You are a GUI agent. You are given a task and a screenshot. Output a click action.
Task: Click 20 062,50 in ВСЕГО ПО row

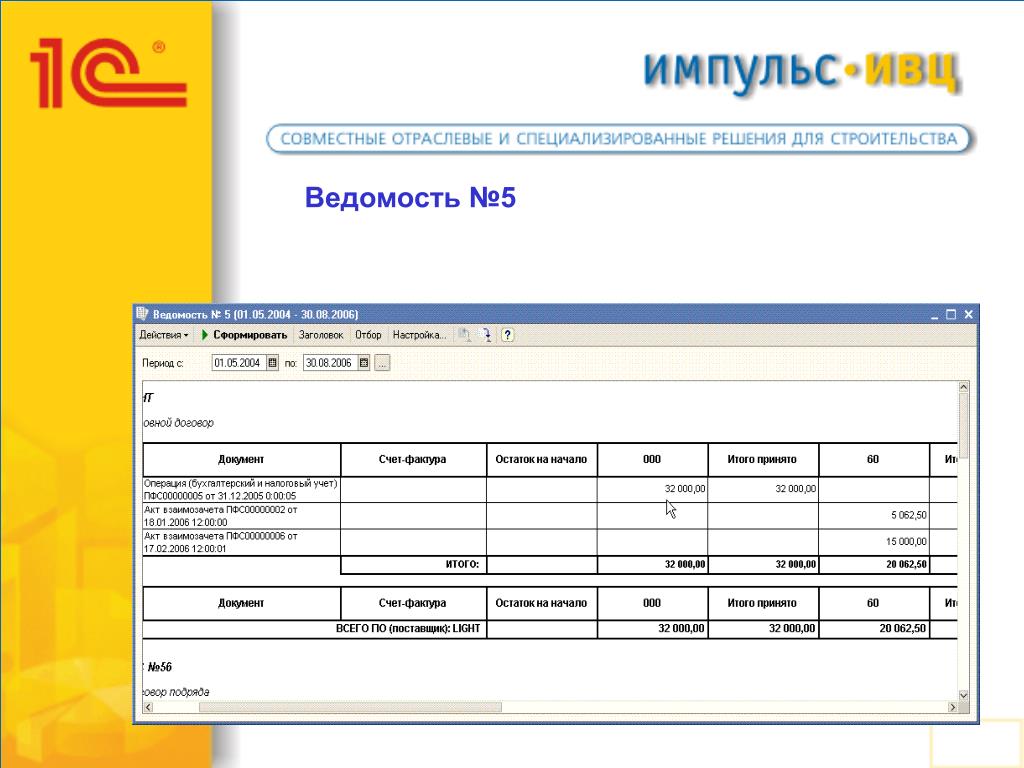pyautogui.click(x=874, y=629)
